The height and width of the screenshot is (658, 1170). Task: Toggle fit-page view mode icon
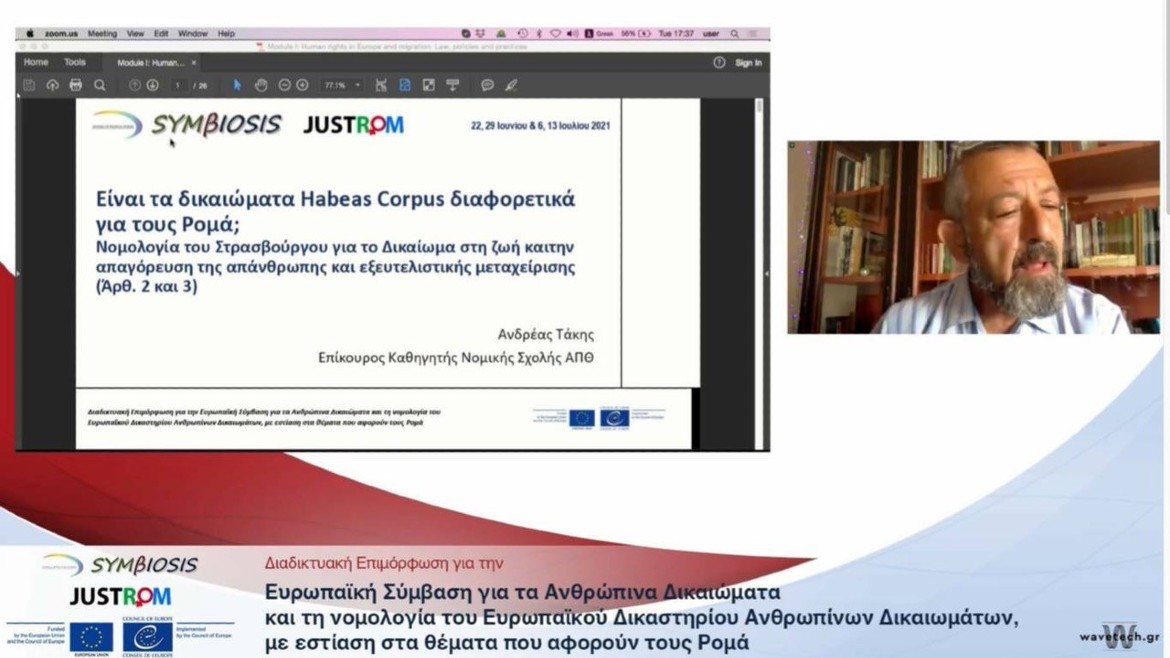point(405,86)
